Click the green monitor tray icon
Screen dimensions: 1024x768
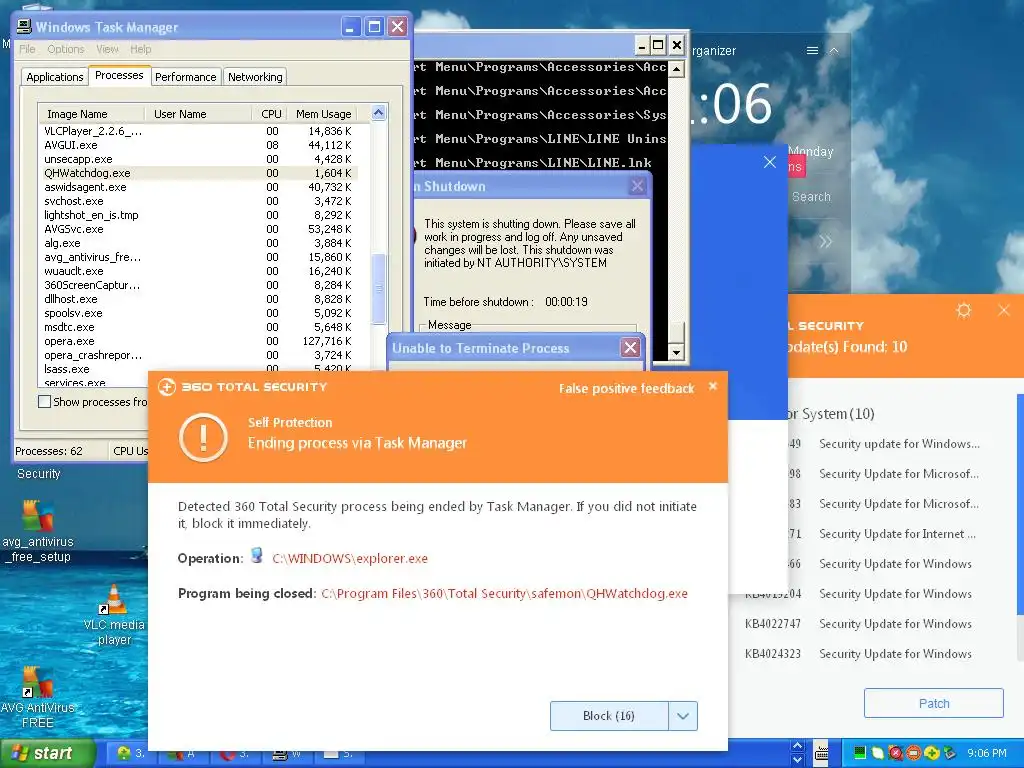click(x=859, y=753)
